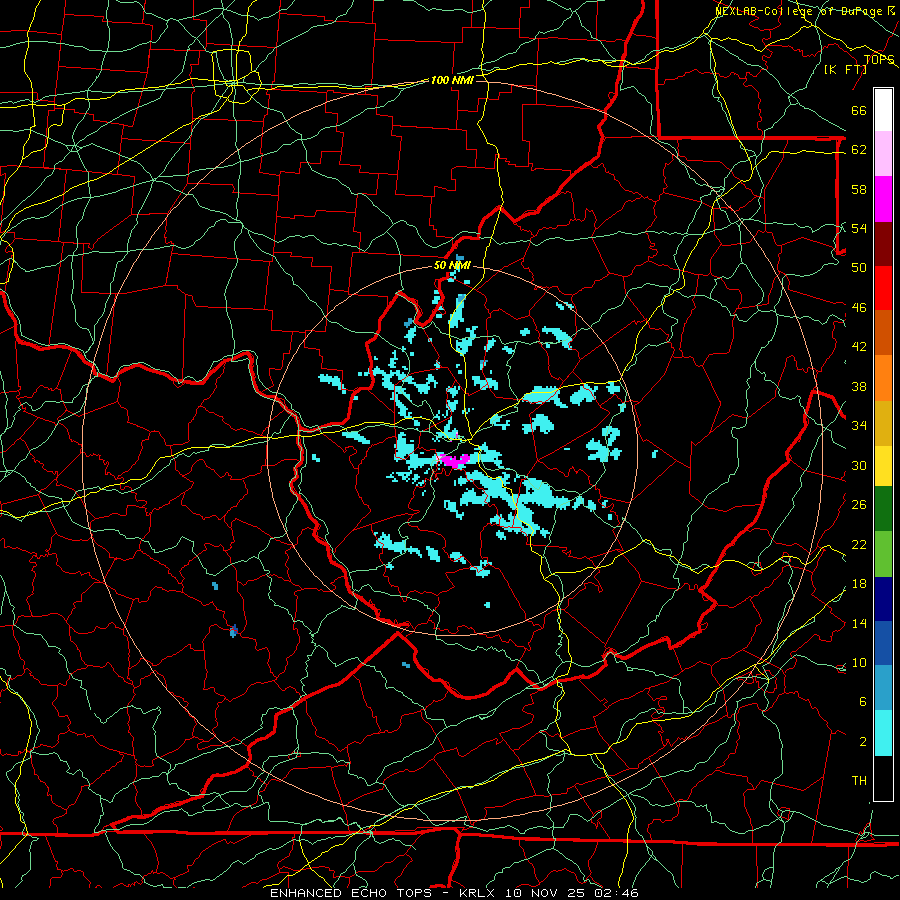Click the "58" legend value

point(859,189)
